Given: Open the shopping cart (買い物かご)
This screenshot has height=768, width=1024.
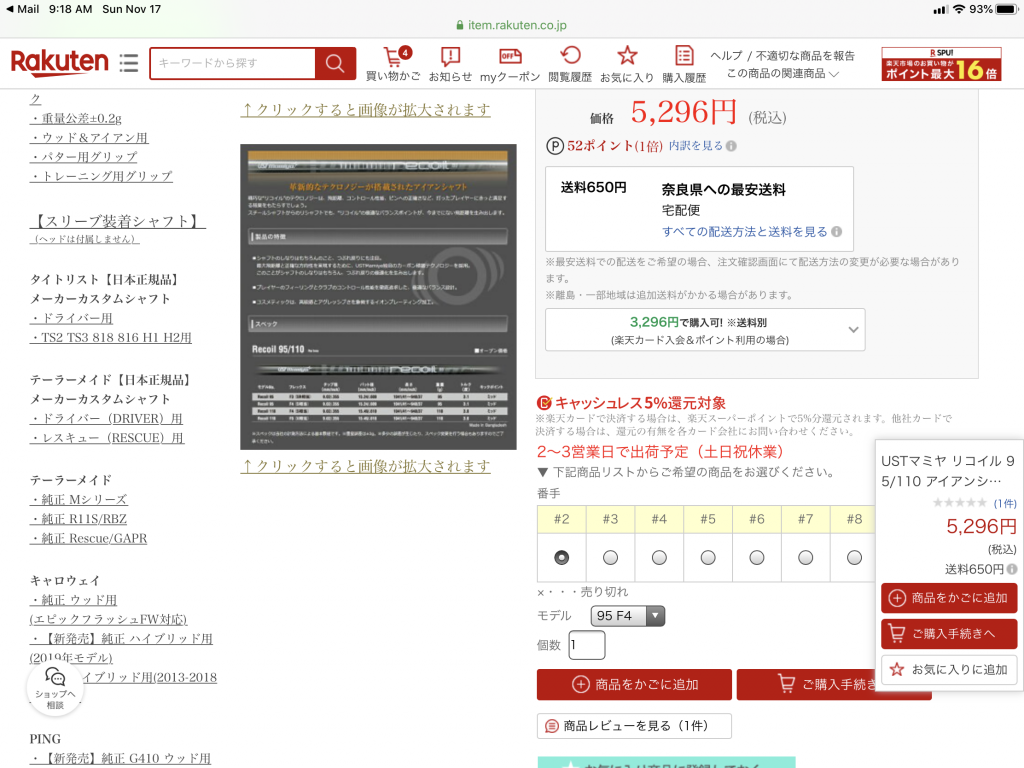Looking at the screenshot, I should click(x=393, y=64).
